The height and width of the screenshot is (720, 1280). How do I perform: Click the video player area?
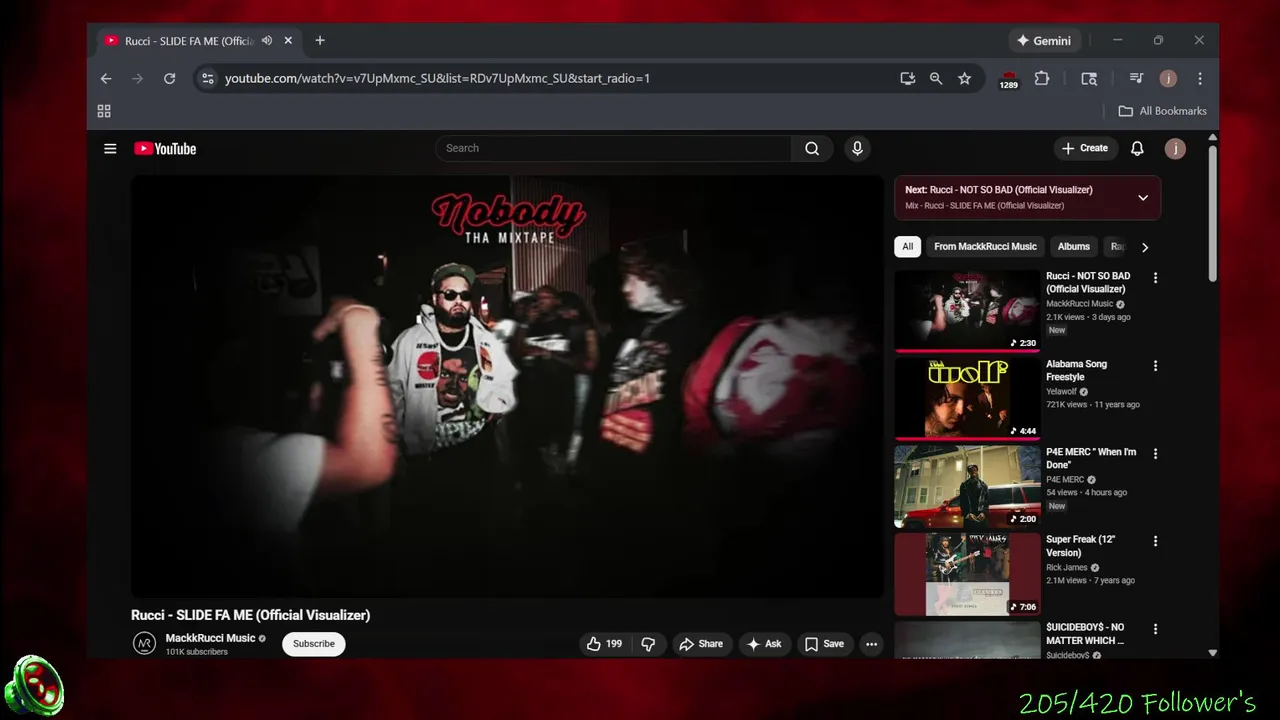point(507,387)
